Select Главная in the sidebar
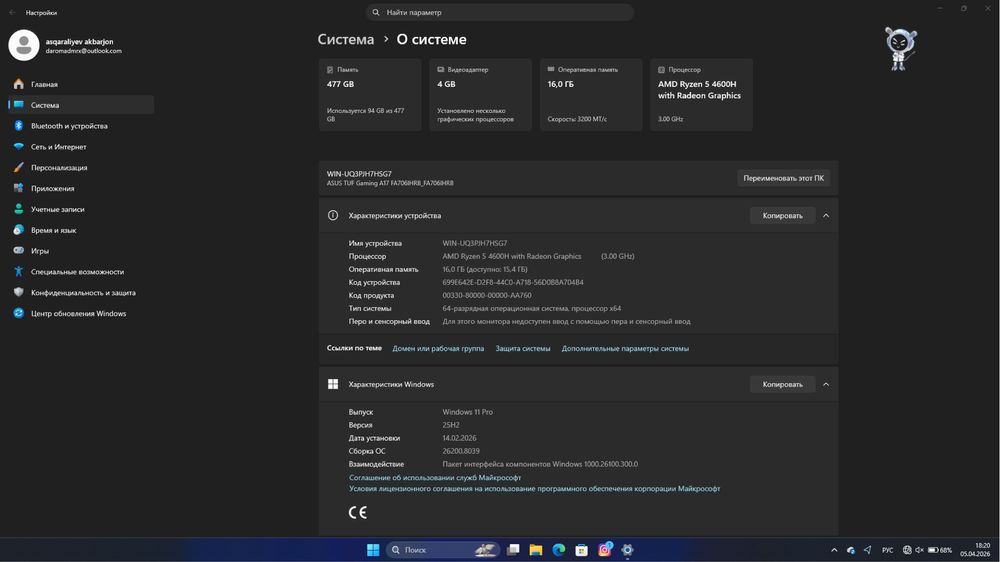Viewport: 1000px width, 562px height. pos(44,85)
